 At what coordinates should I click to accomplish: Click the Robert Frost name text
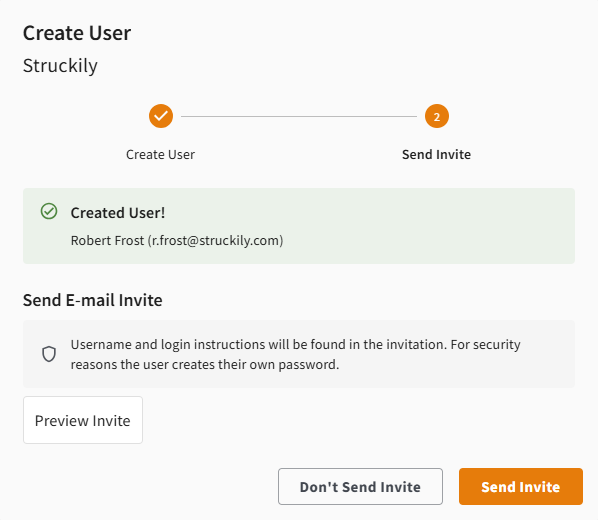(x=108, y=241)
